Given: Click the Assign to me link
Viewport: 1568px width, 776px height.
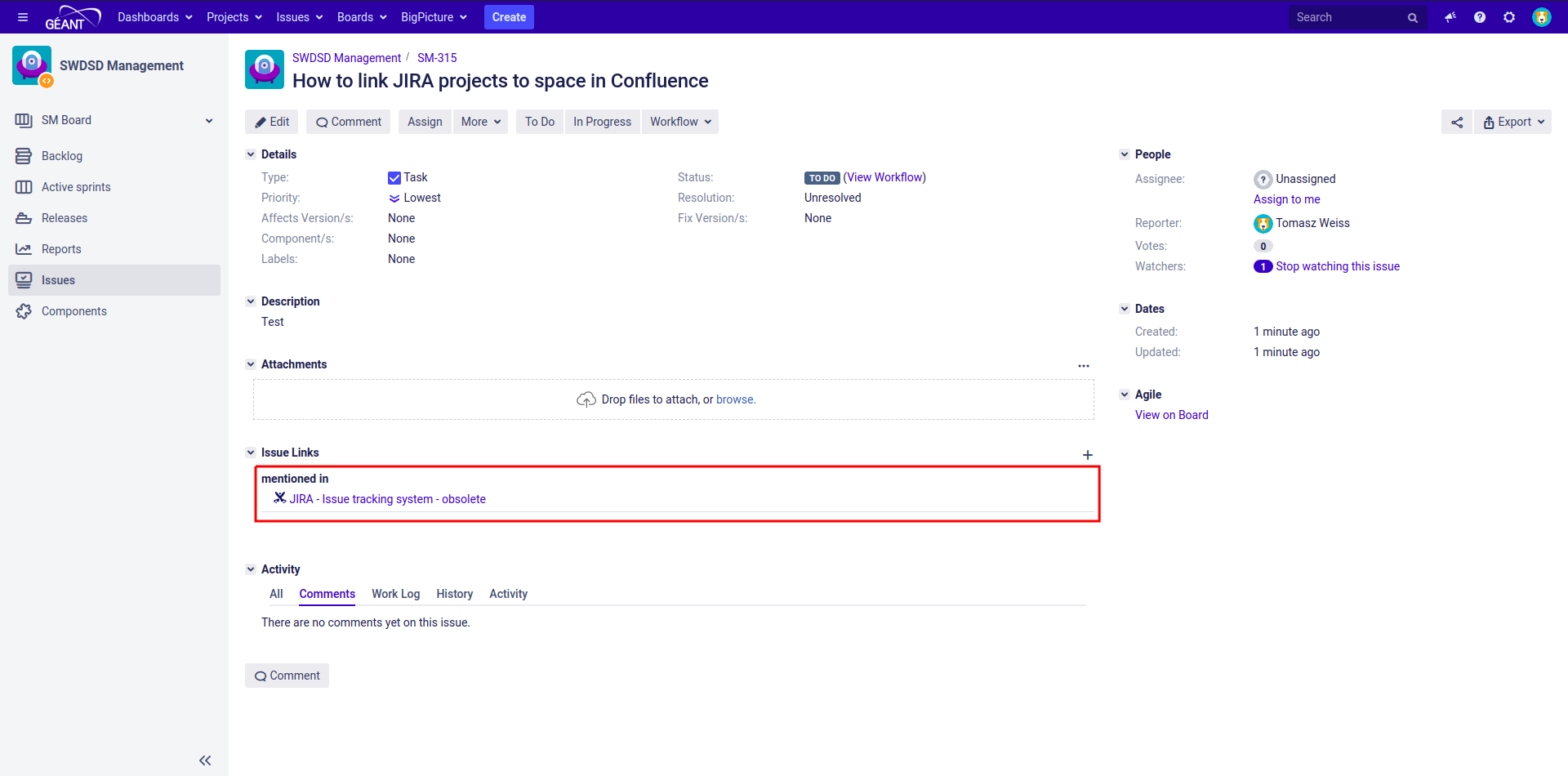Looking at the screenshot, I should [1286, 199].
